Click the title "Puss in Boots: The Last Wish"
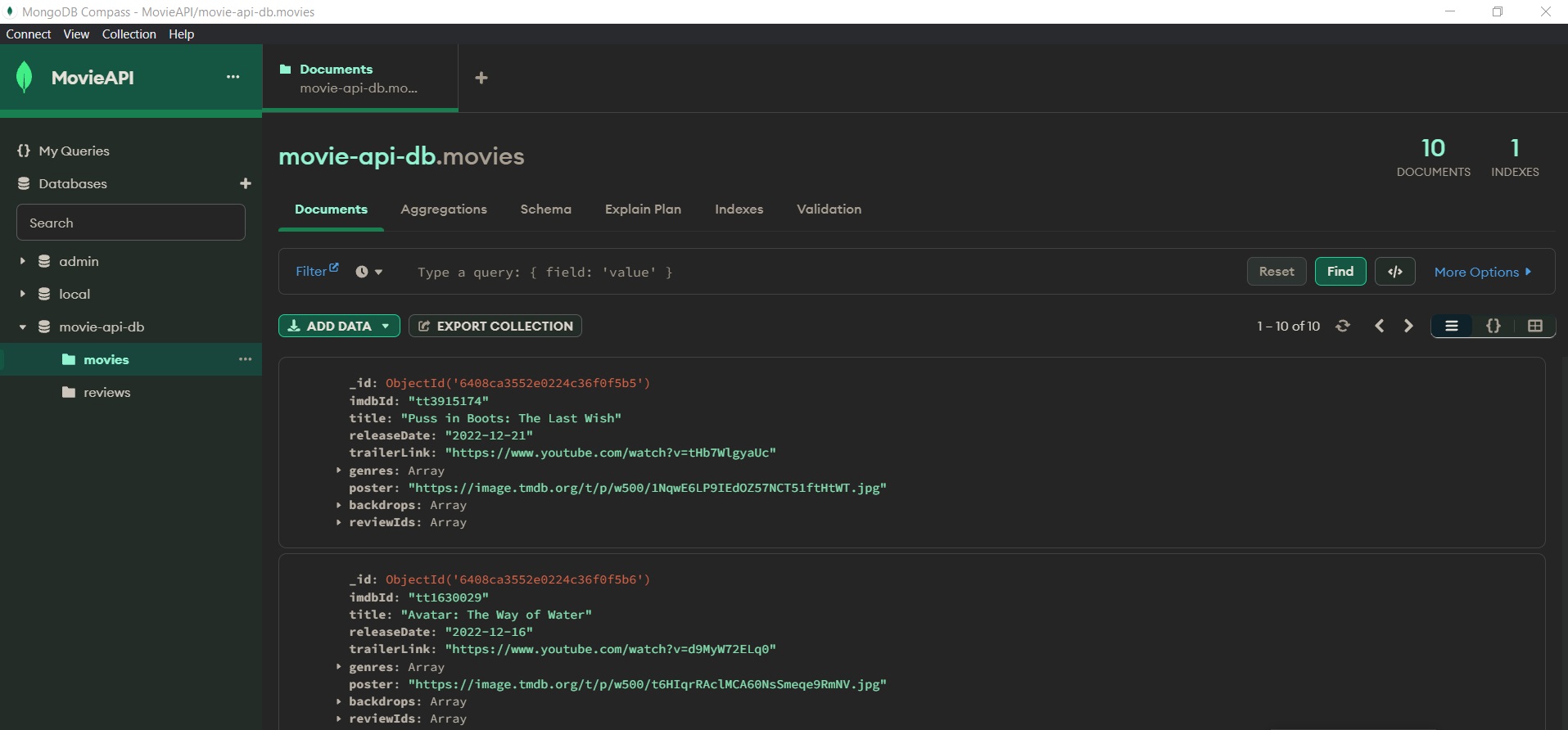Screen dimensions: 1568x730 click(x=511, y=418)
